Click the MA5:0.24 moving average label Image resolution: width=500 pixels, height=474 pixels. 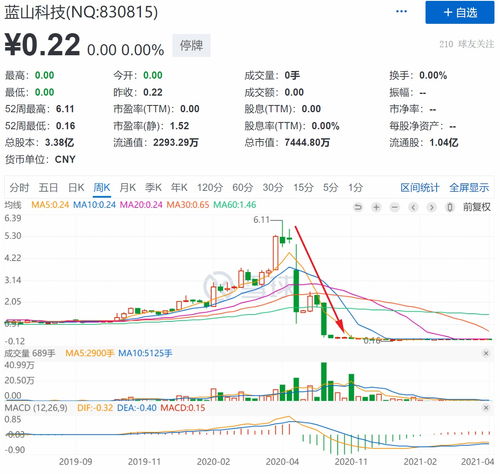[50, 205]
